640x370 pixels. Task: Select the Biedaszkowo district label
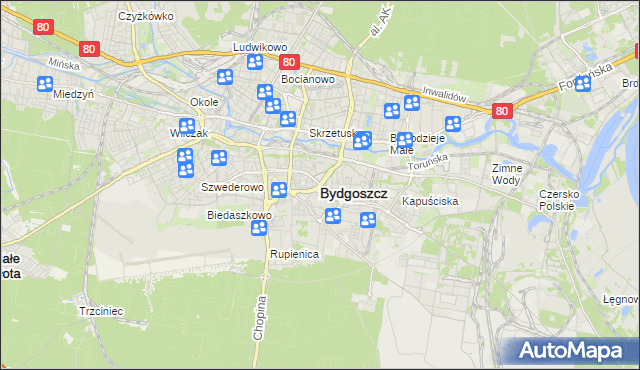(239, 215)
